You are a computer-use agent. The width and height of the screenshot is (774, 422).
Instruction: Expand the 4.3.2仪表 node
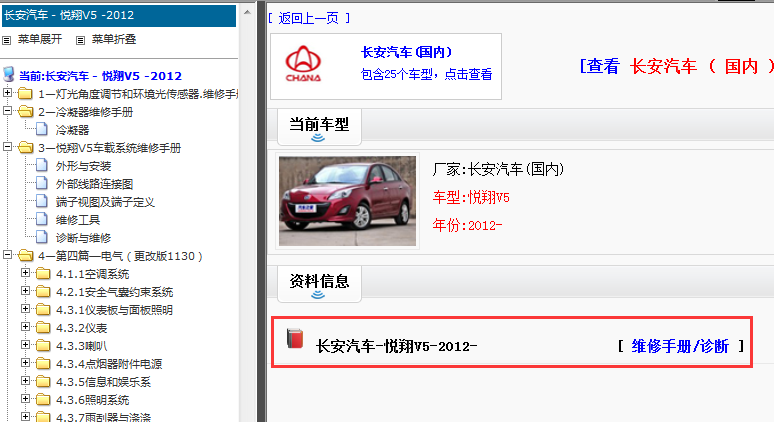click(25, 327)
